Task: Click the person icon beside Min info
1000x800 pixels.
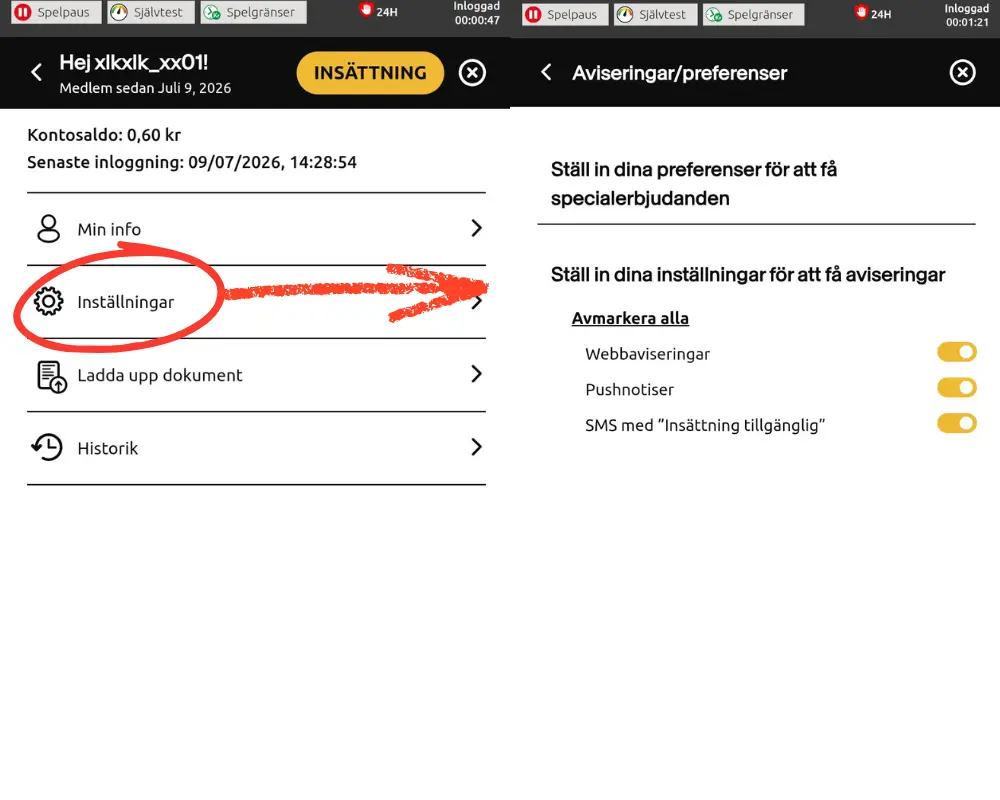Action: pyautogui.click(x=48, y=228)
